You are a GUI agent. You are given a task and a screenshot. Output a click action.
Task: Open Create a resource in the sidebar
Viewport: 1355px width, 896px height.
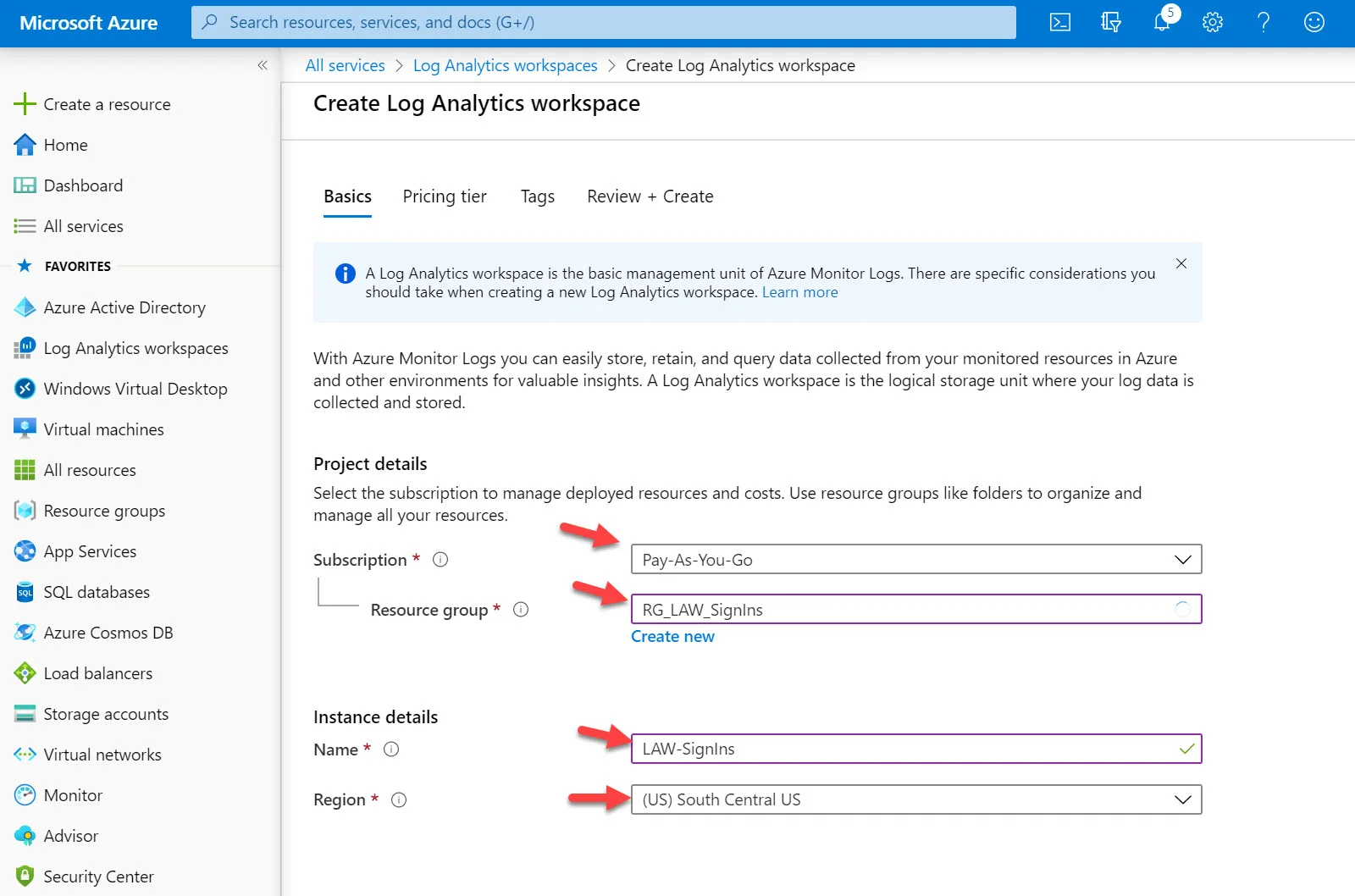[x=107, y=104]
